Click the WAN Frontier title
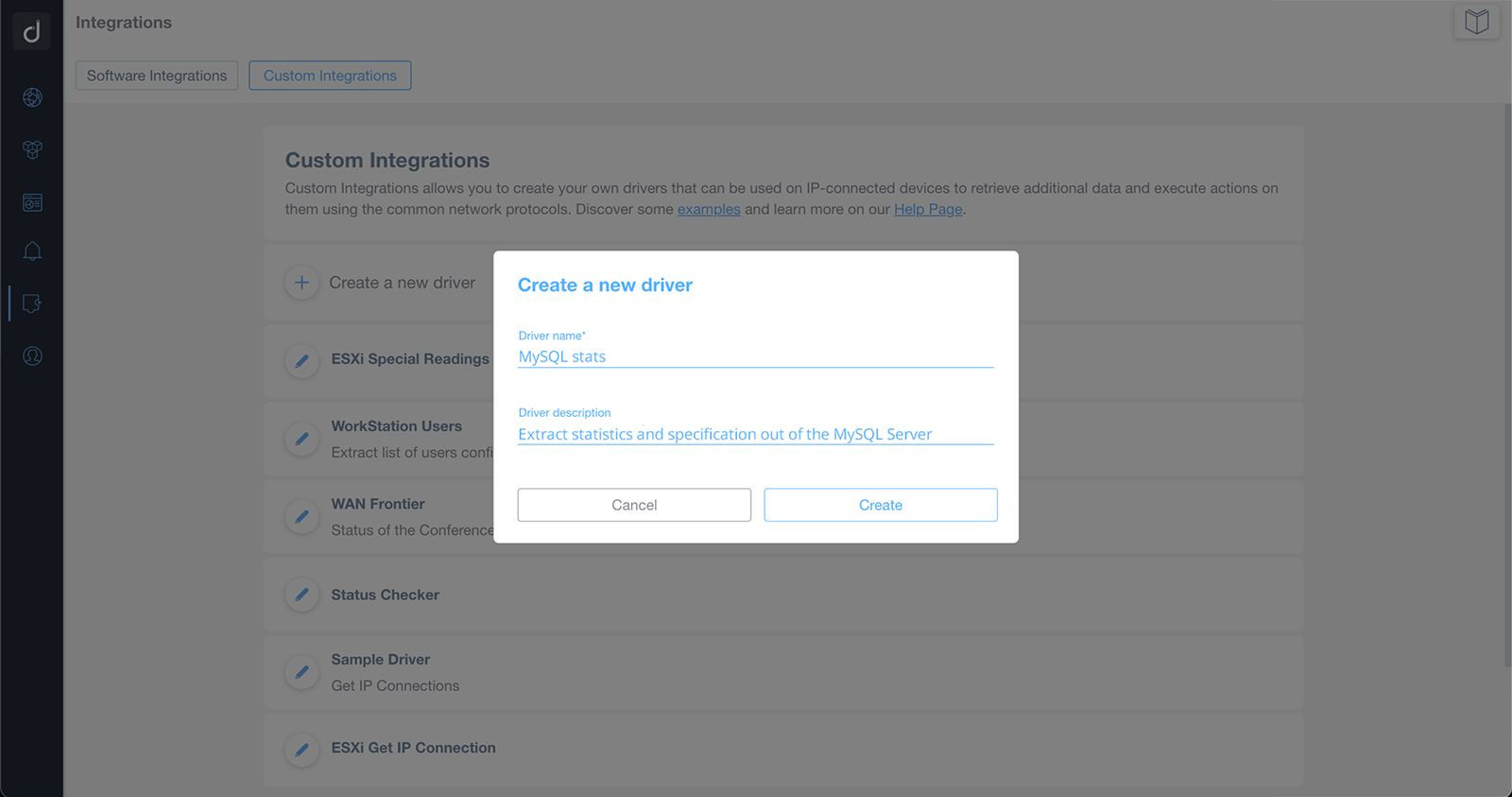1512x797 pixels. 378,504
